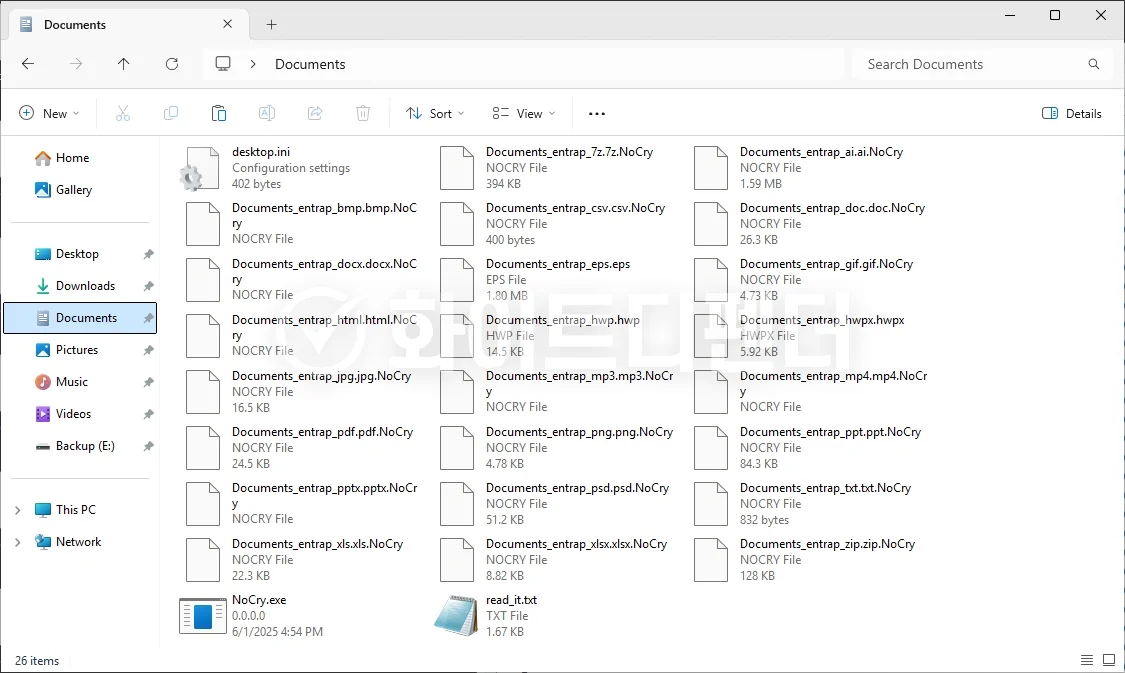Switch to large icons view in status bar
Screen dimensions: 1125x673
[1108, 660]
